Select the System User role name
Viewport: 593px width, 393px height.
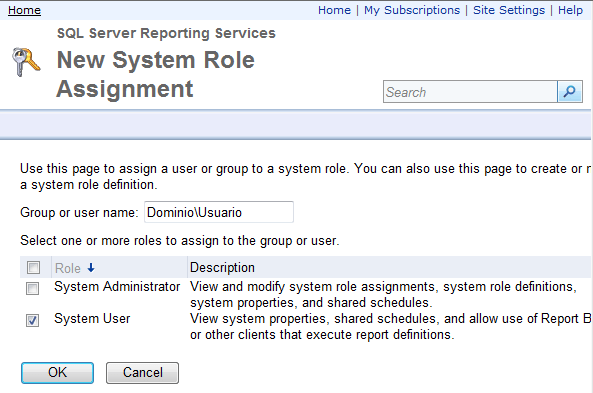pyautogui.click(x=92, y=318)
